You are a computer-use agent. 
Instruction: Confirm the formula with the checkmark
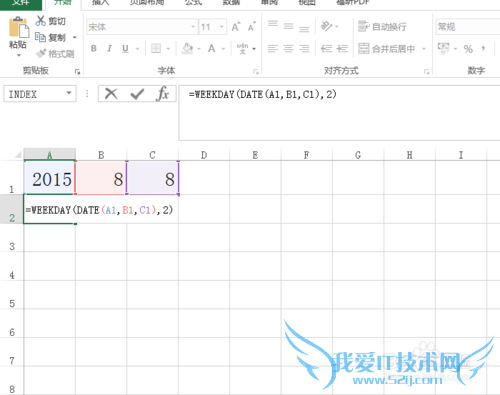point(137,94)
